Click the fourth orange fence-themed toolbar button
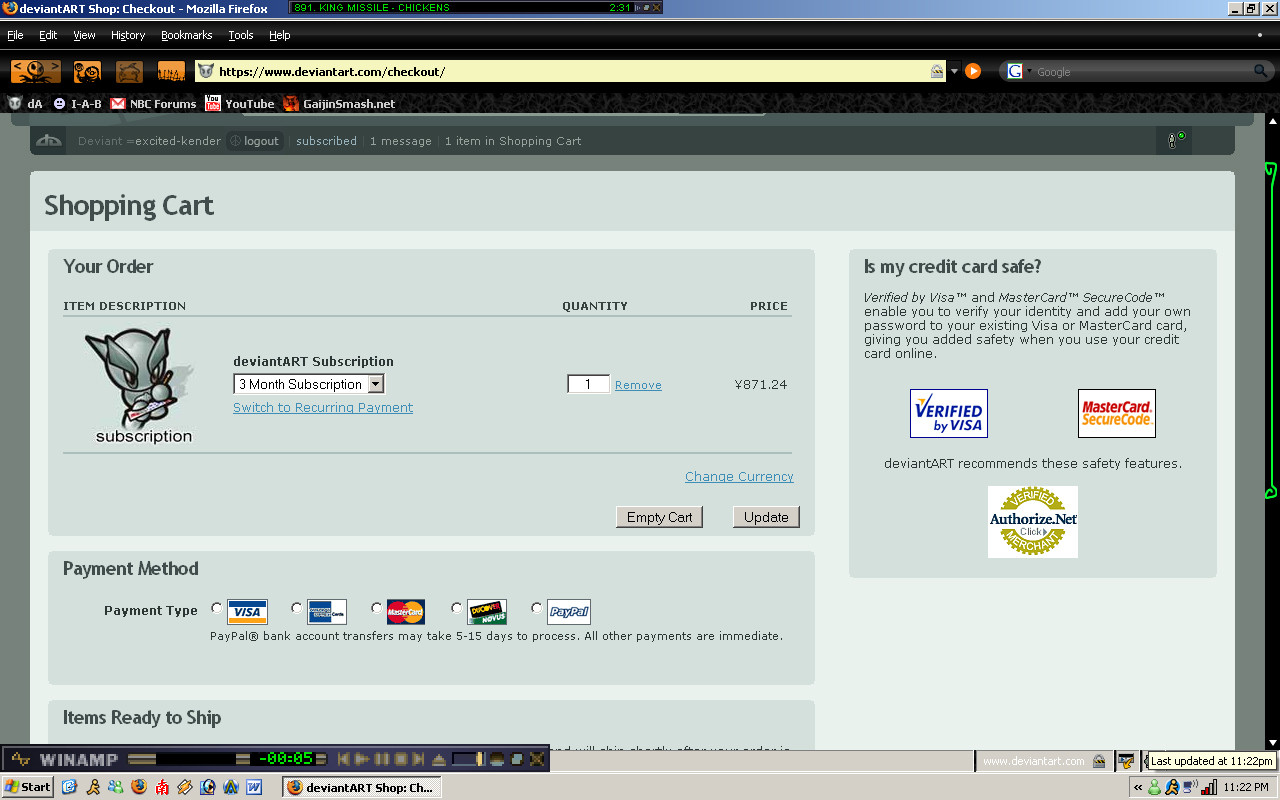The height and width of the screenshot is (800, 1280). click(171, 71)
